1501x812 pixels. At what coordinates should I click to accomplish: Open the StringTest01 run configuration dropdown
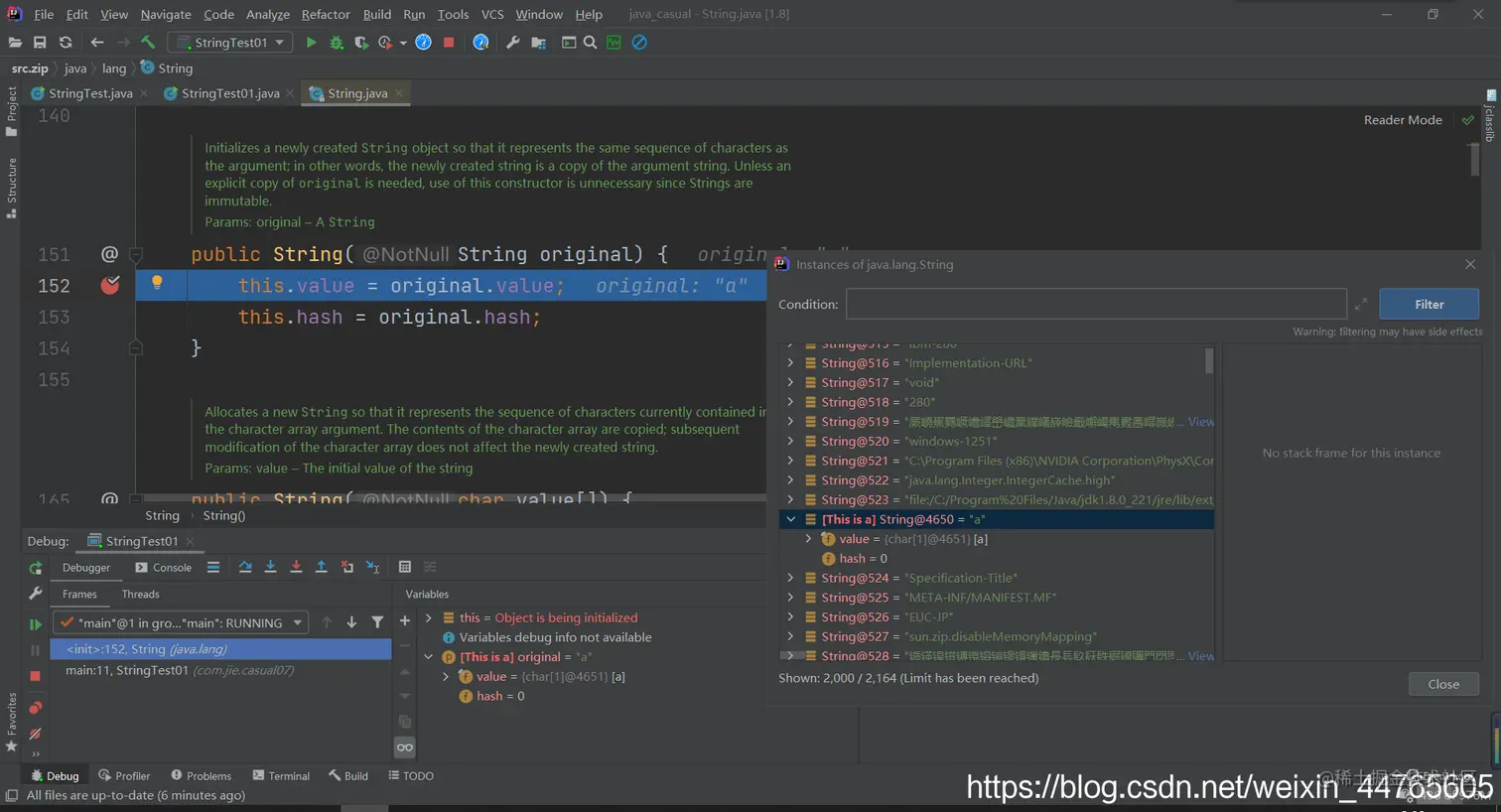(230, 43)
